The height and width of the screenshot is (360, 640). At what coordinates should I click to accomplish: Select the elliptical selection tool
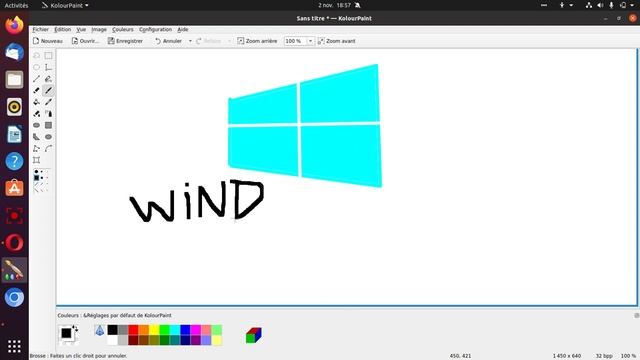click(36, 67)
